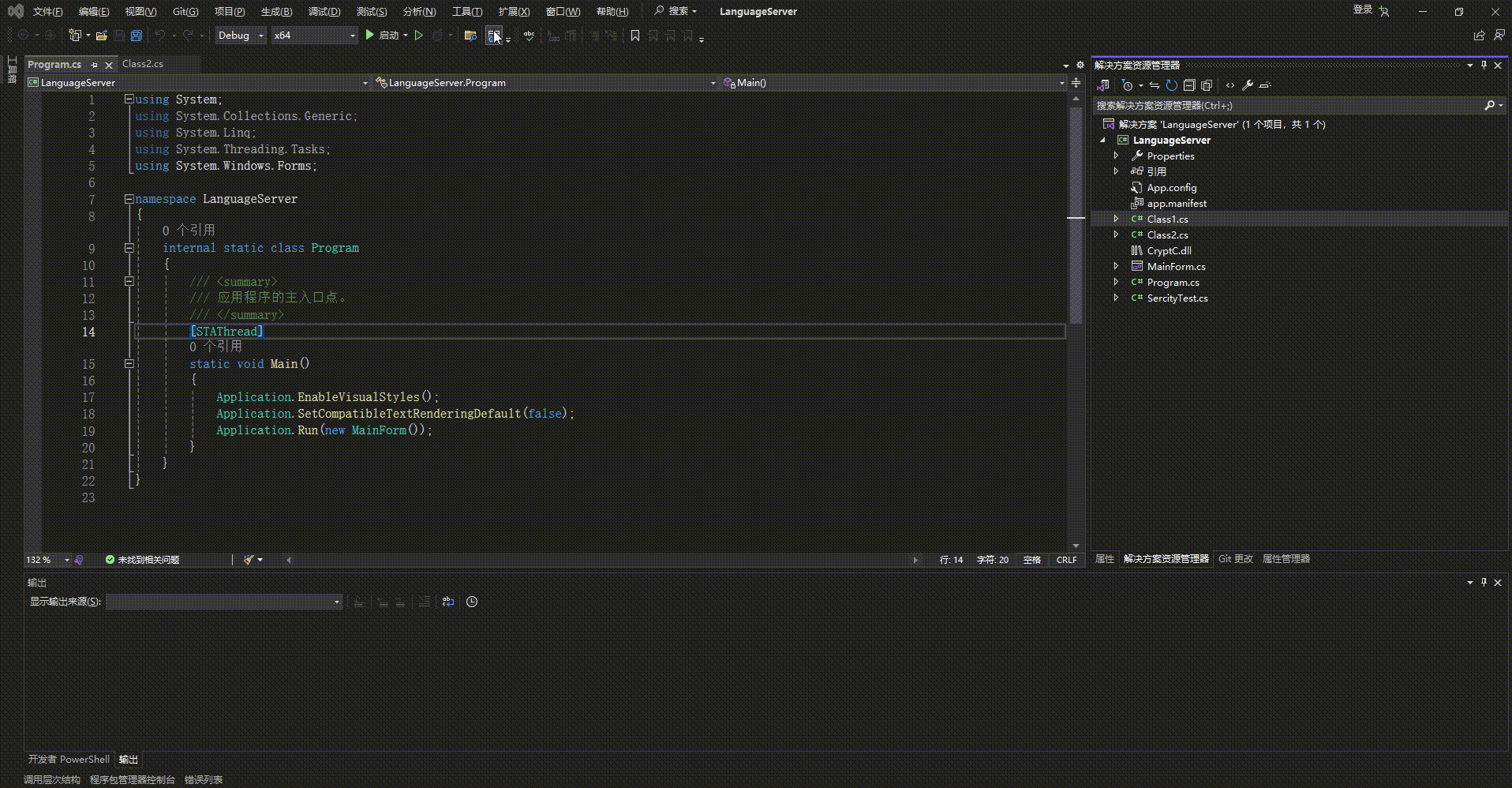The height and width of the screenshot is (788, 1512).
Task: Open the 文件(F) menu
Action: (47, 11)
